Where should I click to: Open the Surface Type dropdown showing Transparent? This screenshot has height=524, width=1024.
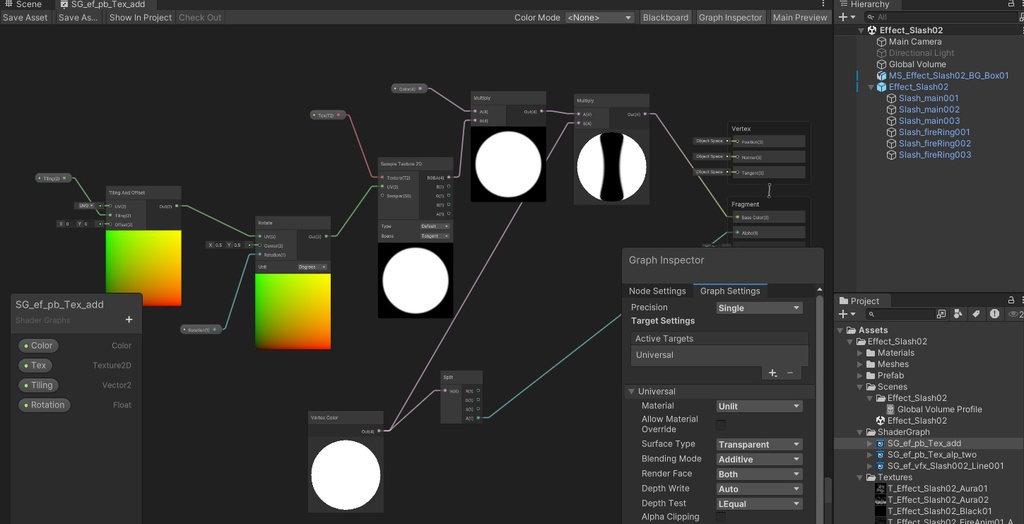[759, 444]
